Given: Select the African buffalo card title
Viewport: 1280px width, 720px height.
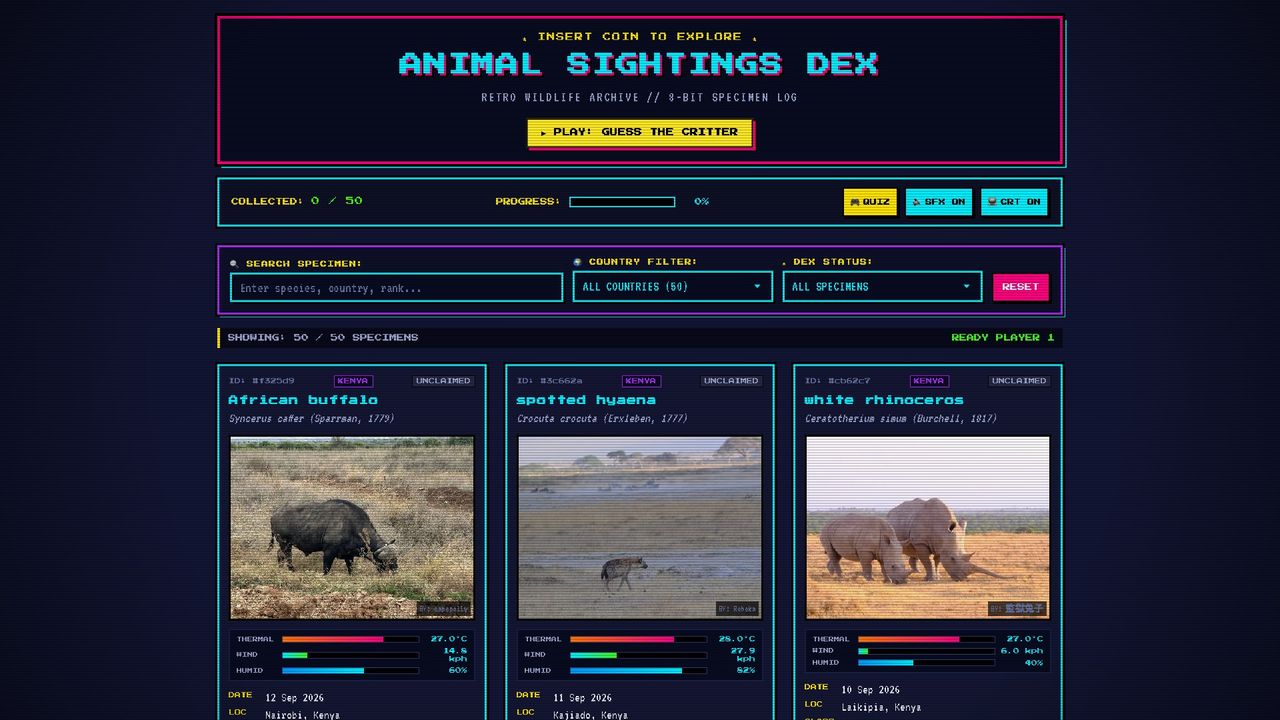Looking at the screenshot, I should pyautogui.click(x=304, y=400).
